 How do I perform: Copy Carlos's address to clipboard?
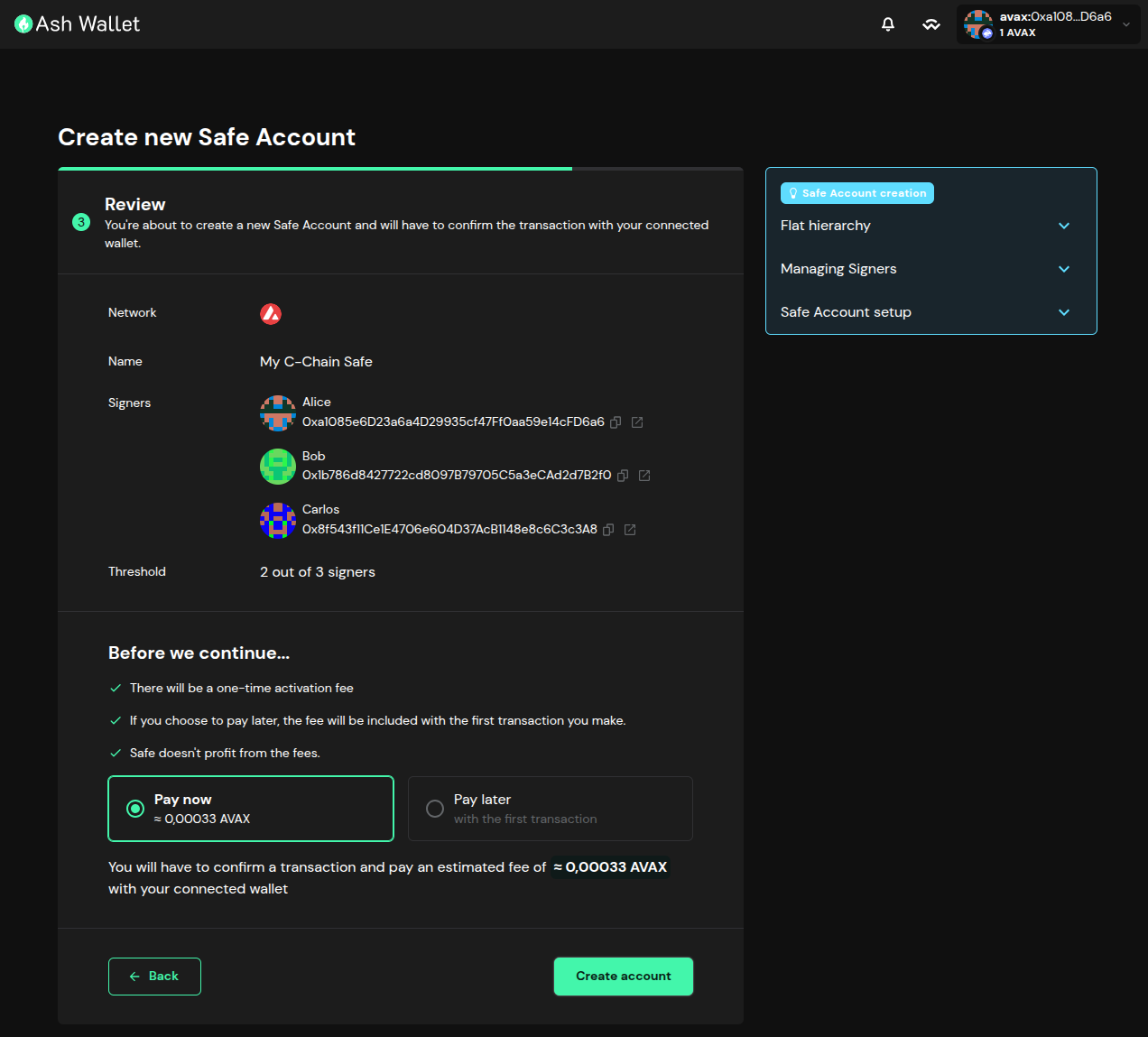(x=608, y=530)
